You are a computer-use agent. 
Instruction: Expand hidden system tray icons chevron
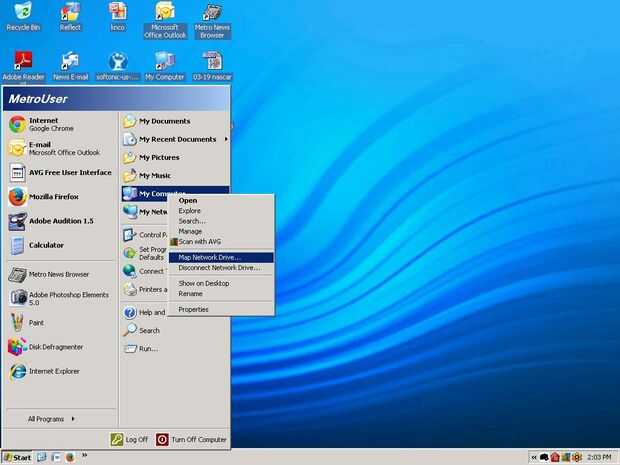[x=533, y=457]
